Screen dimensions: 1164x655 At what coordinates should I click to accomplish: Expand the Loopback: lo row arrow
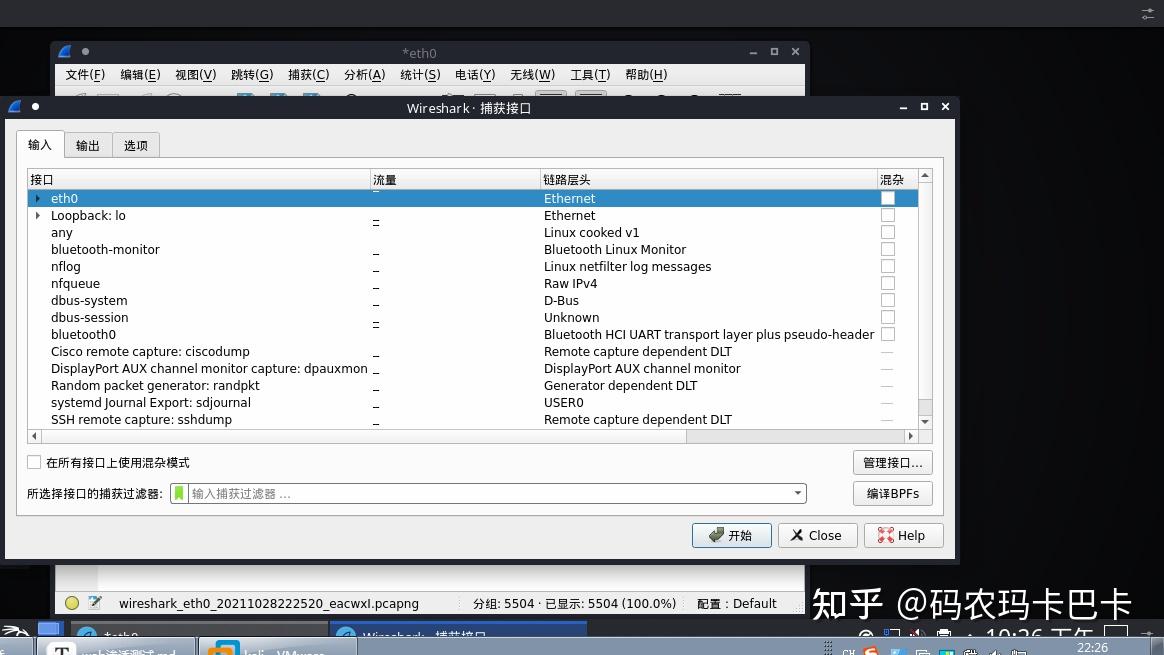38,215
